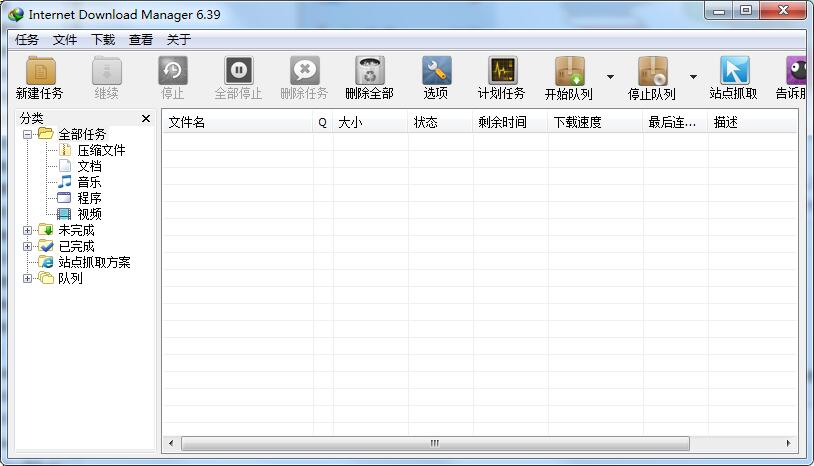Viewport: 814px width, 466px height.
Task: Click the 停止队列 (stop queue) icon
Action: [653, 71]
